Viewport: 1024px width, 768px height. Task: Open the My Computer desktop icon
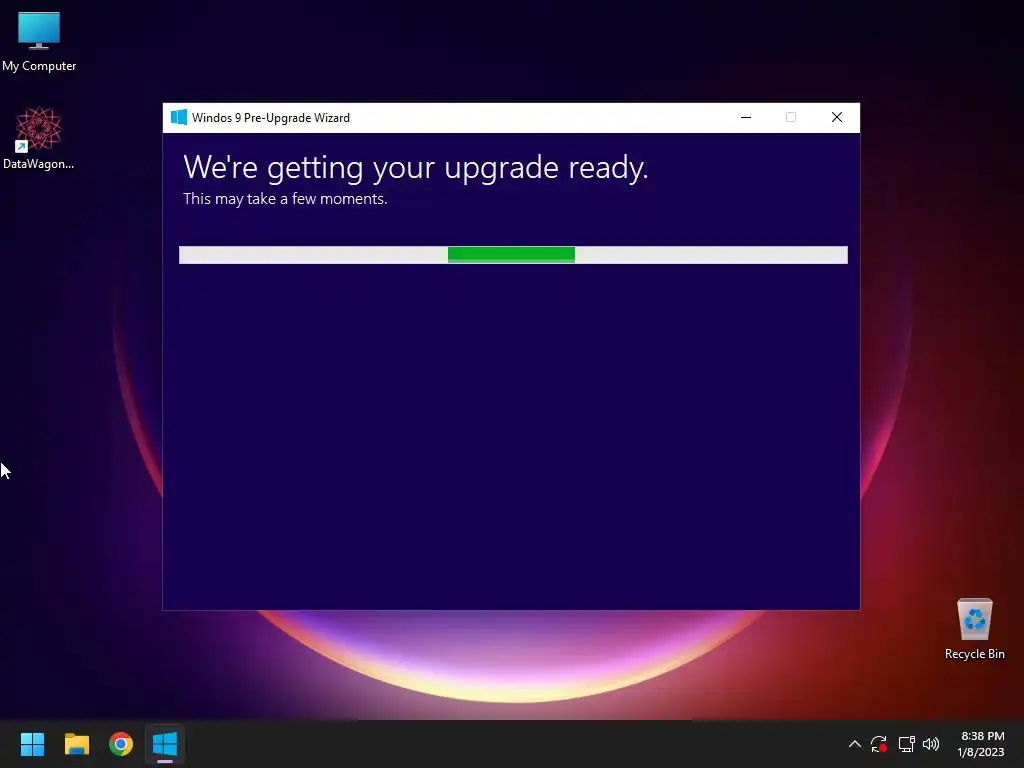(x=39, y=42)
